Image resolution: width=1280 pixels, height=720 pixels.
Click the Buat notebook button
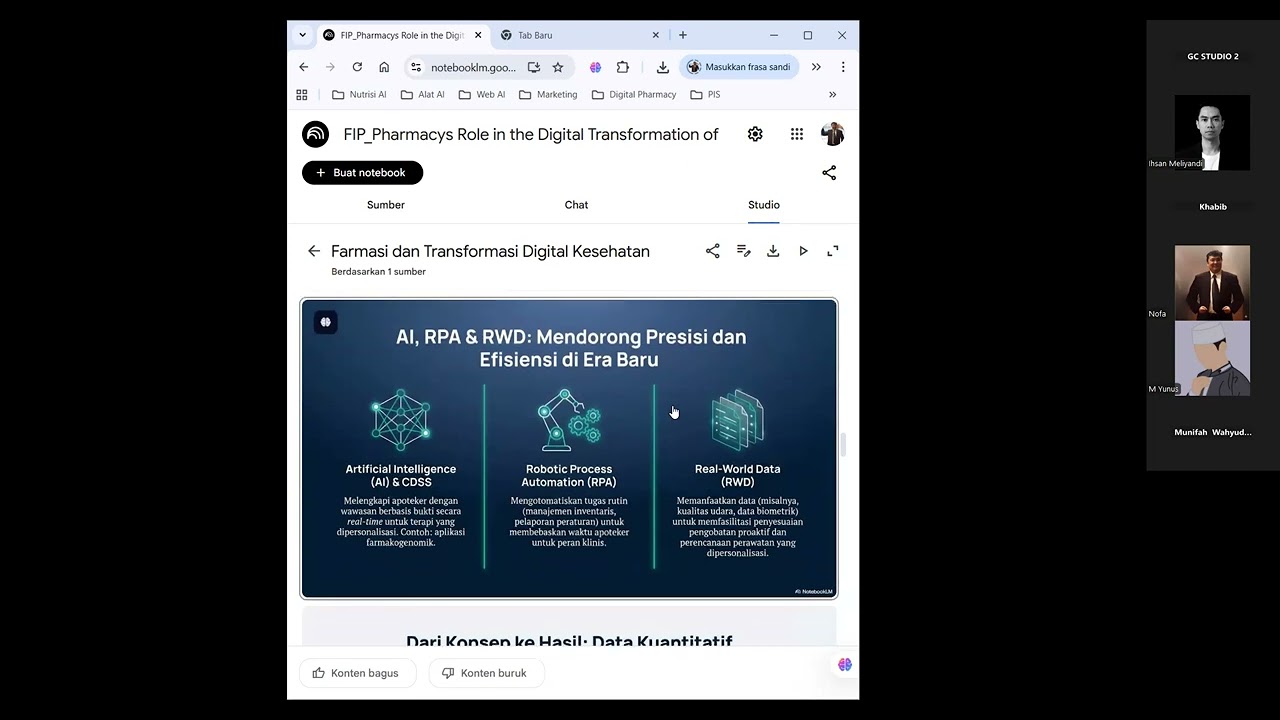pos(362,173)
